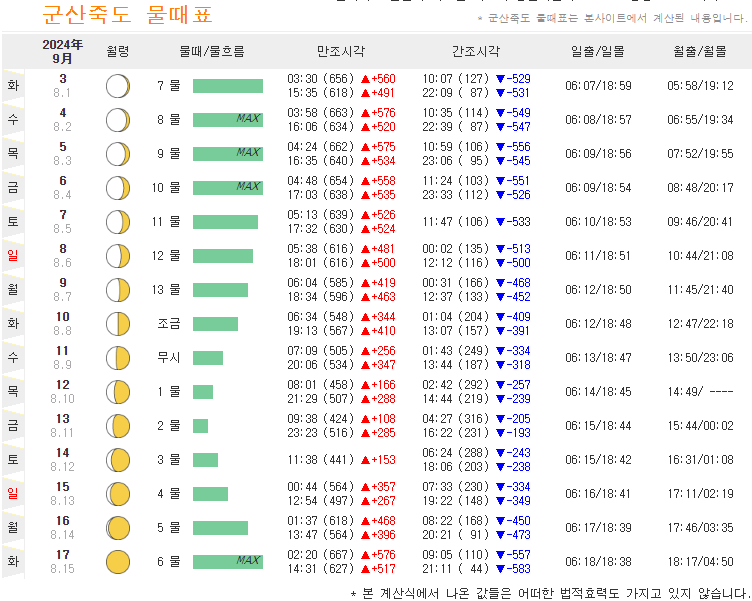Click the 수 weekday tab for the 11th
The width and height of the screenshot is (752, 601).
point(13,357)
